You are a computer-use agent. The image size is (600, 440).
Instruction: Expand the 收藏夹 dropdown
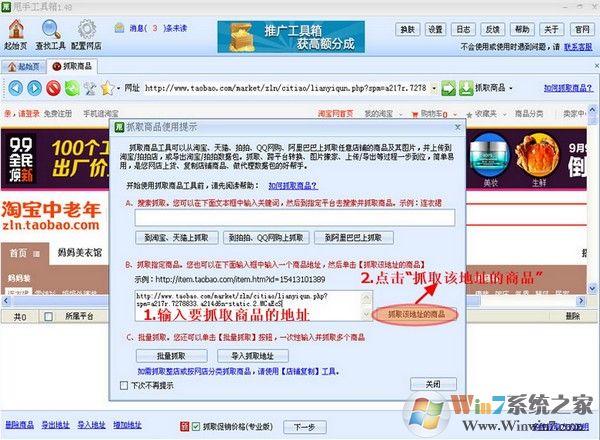[x=504, y=114]
